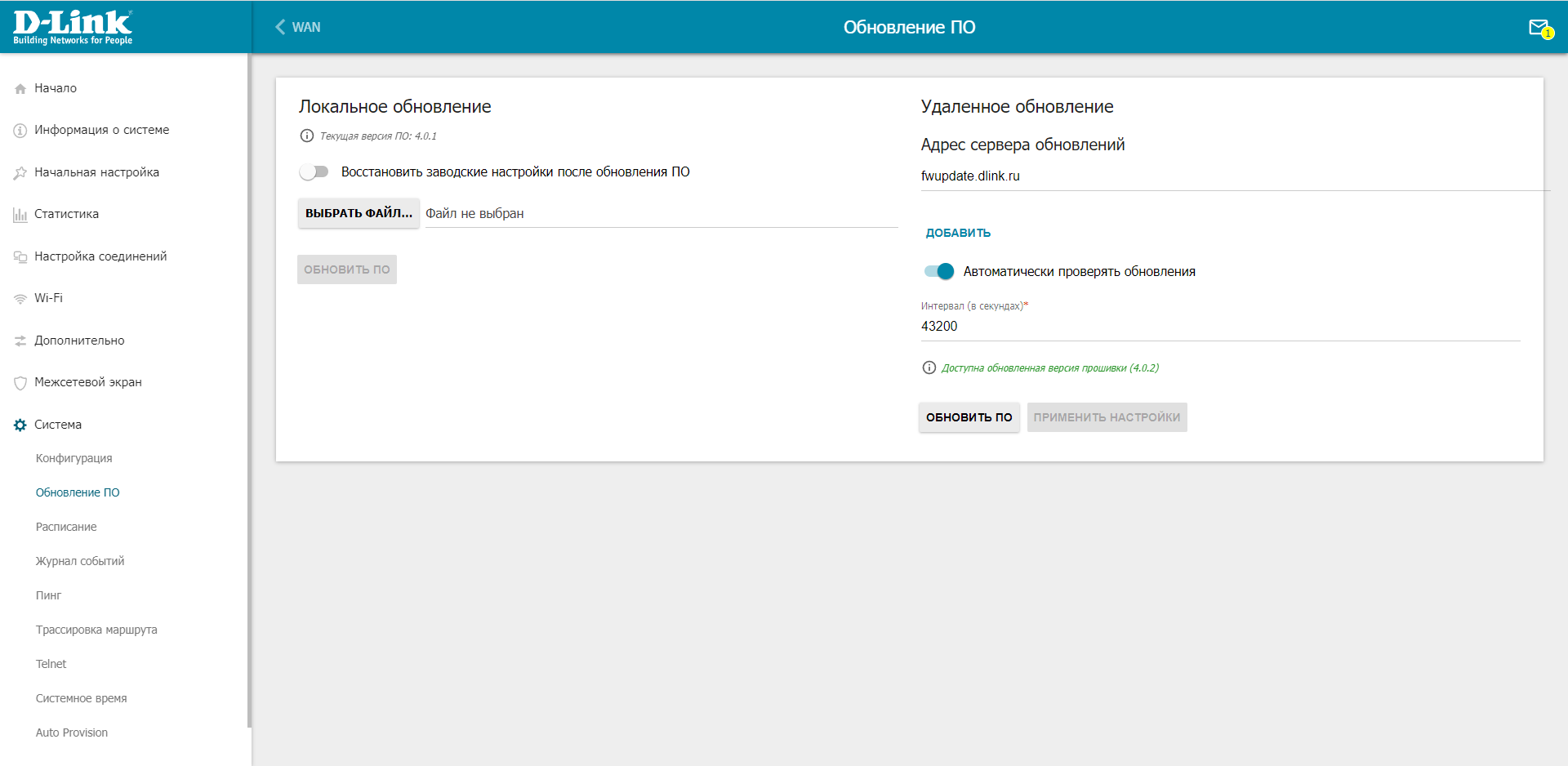
Task: Click the Статистика bar chart icon
Action: (x=20, y=215)
